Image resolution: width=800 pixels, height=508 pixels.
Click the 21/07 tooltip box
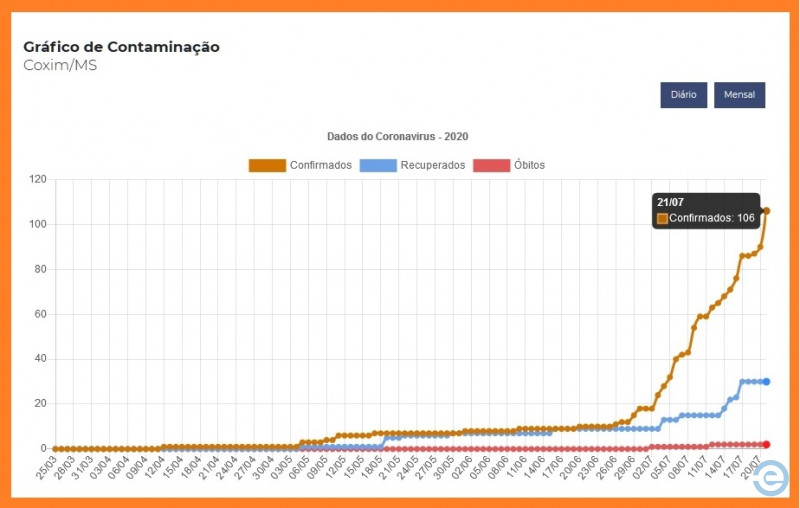[705, 210]
